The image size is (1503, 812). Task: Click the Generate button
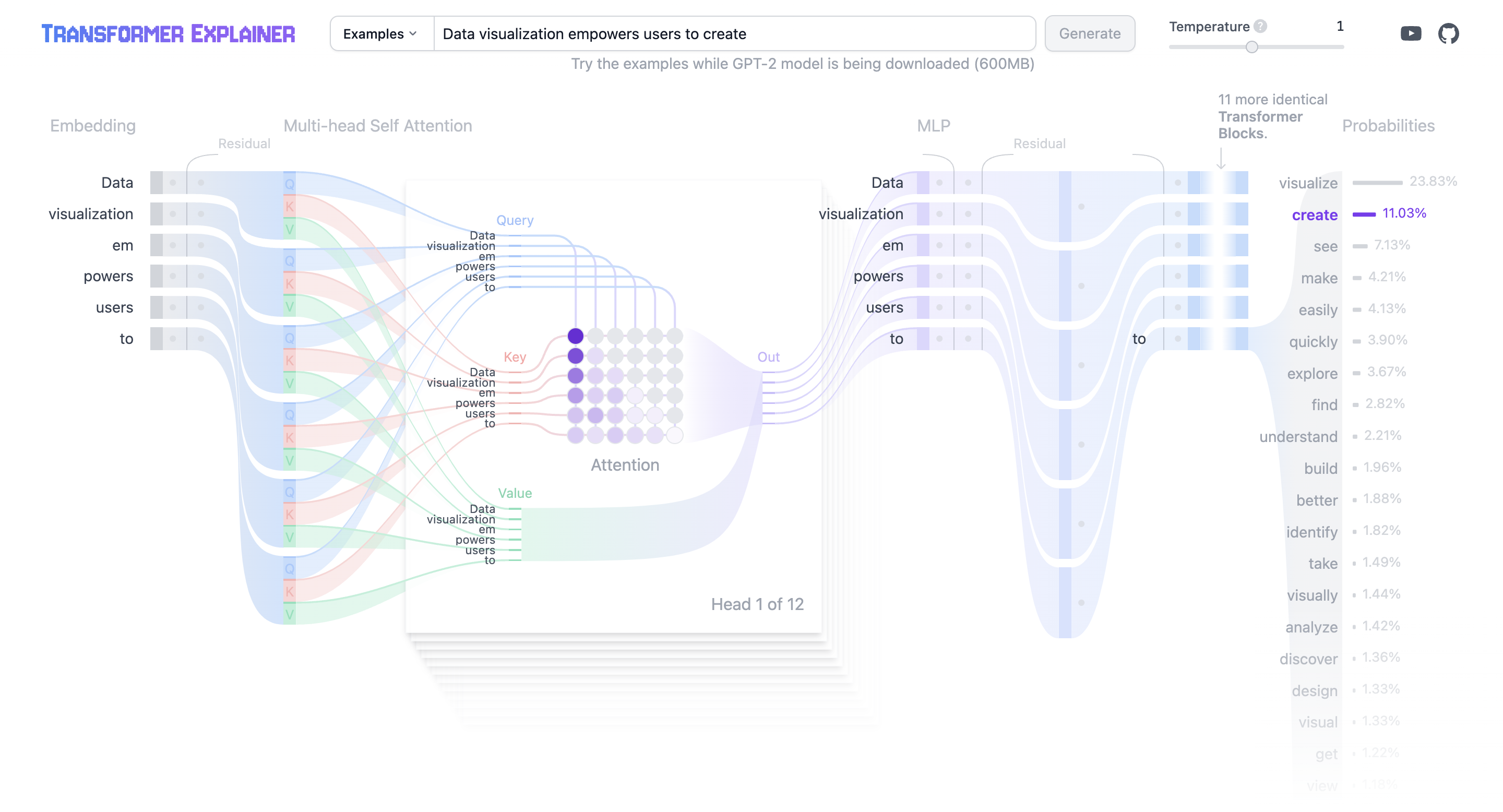point(1089,33)
